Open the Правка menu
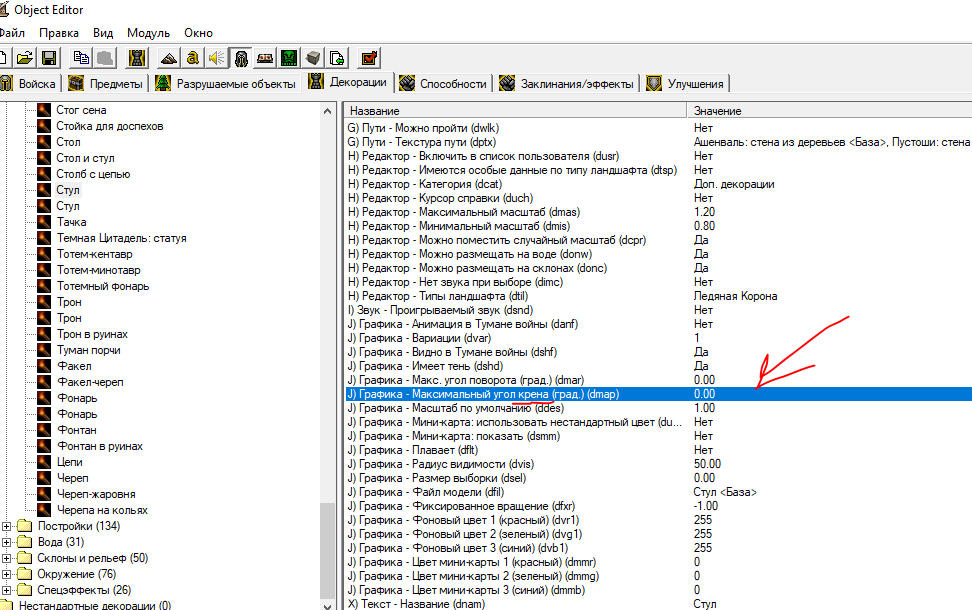The width and height of the screenshot is (972, 610). tap(59, 33)
